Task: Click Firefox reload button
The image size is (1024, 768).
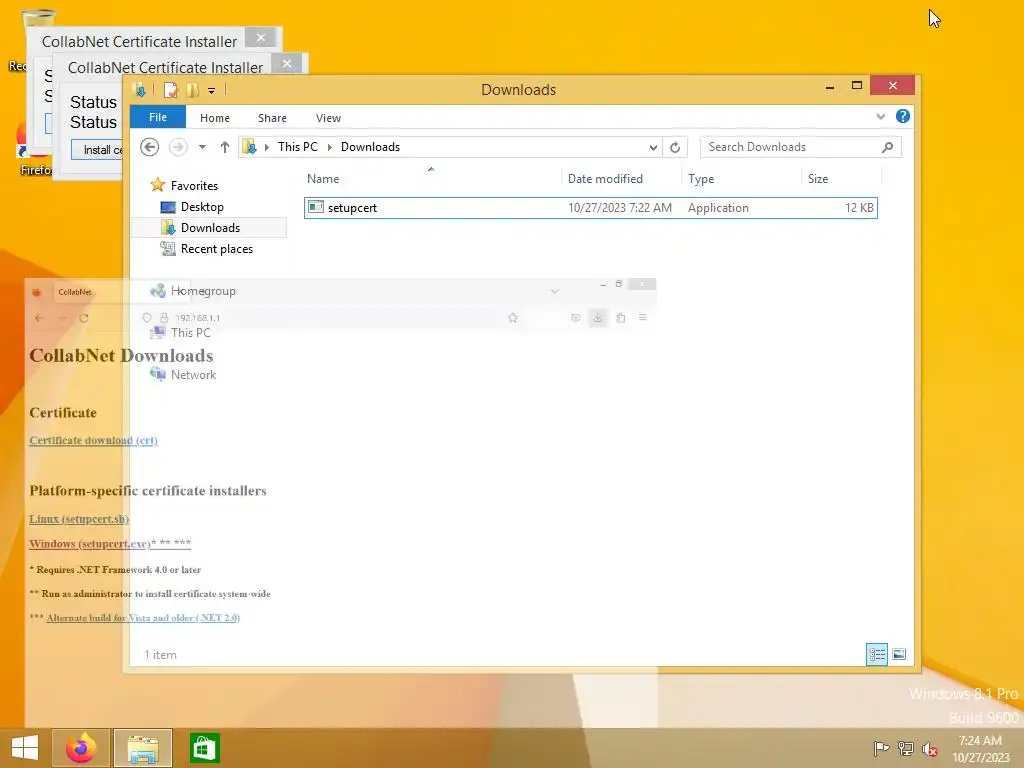Action: point(84,318)
